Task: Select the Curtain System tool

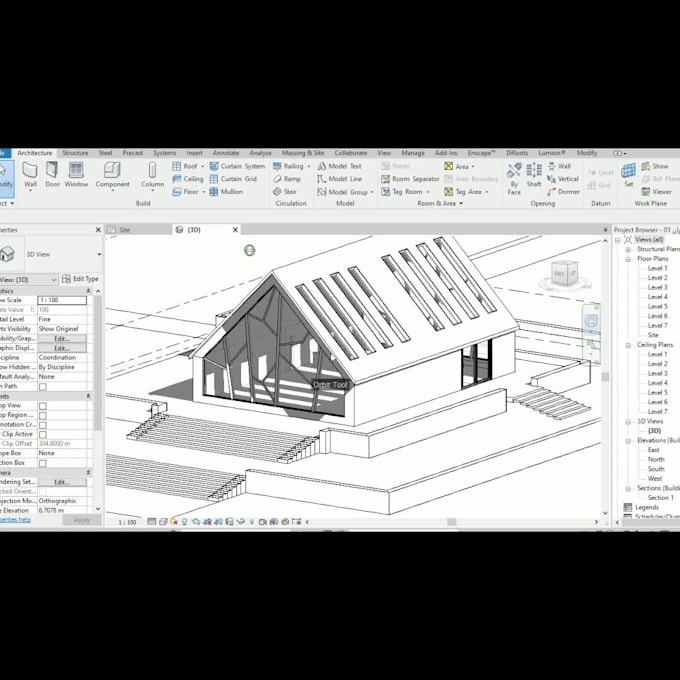Action: [237, 166]
